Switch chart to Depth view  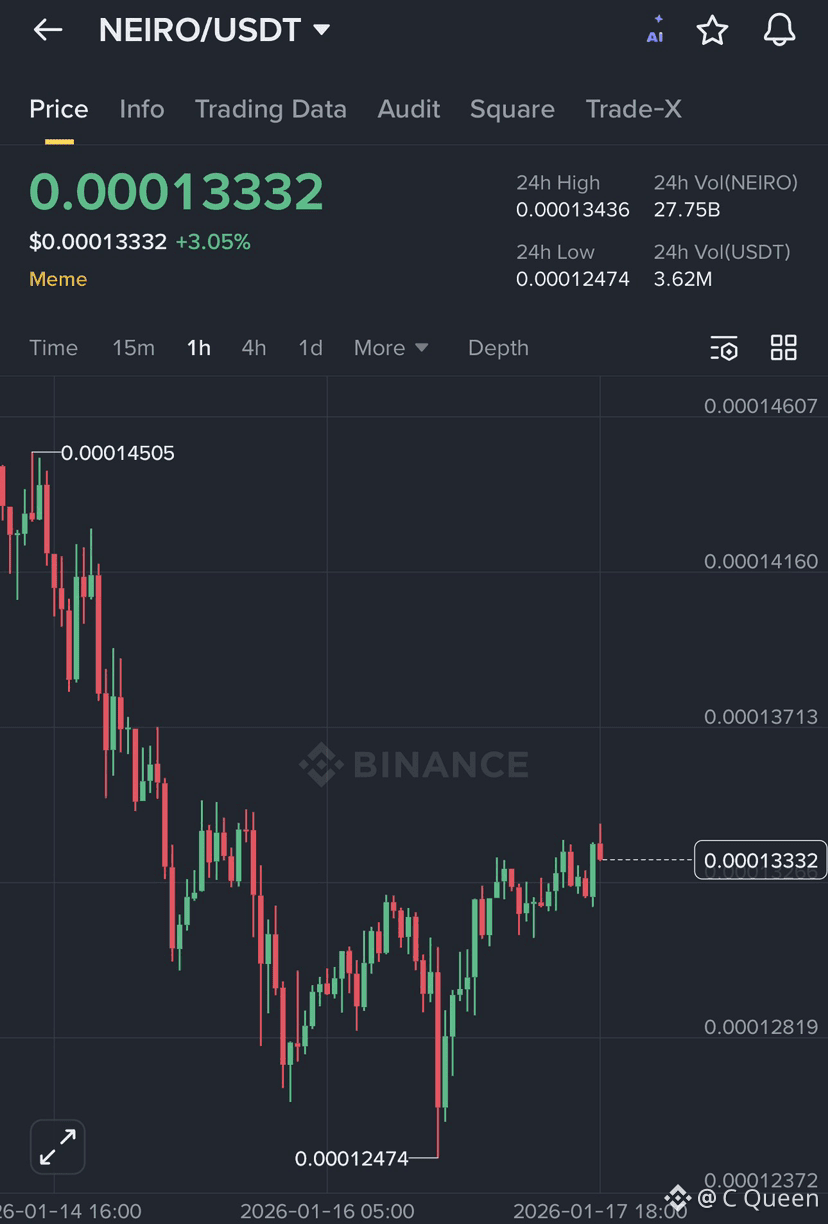click(498, 348)
